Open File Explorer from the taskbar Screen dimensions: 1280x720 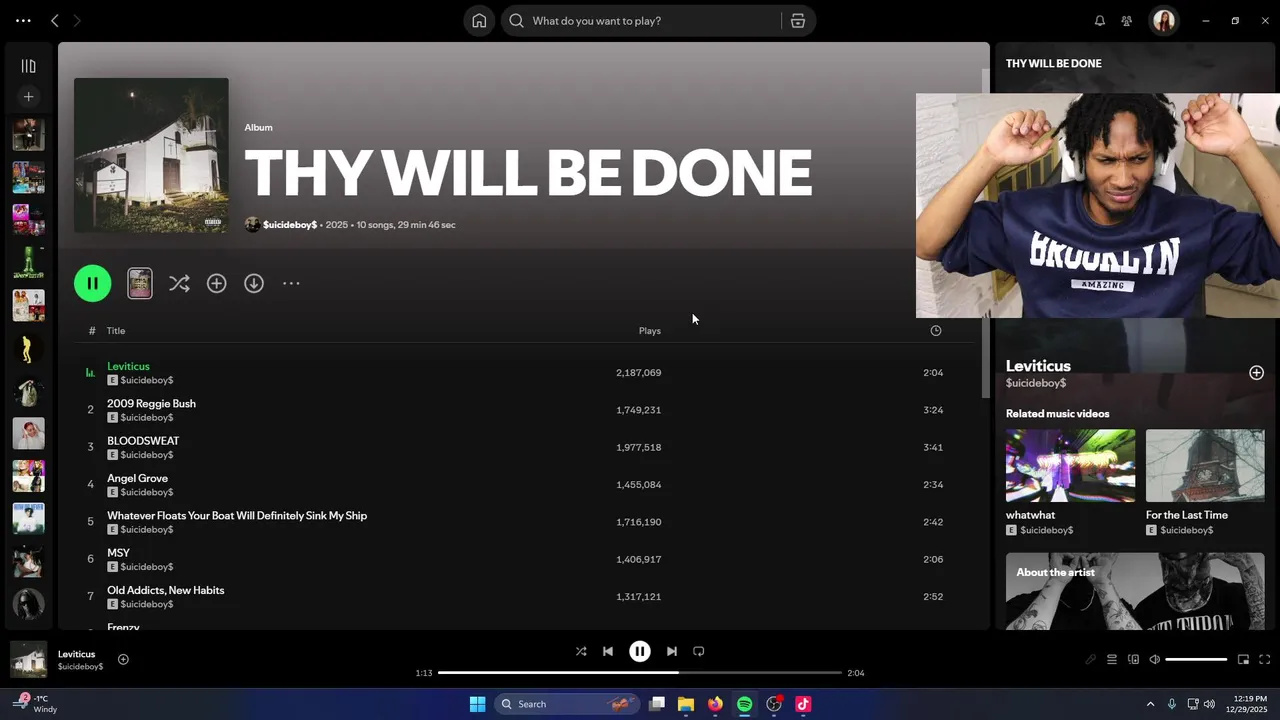click(x=686, y=704)
